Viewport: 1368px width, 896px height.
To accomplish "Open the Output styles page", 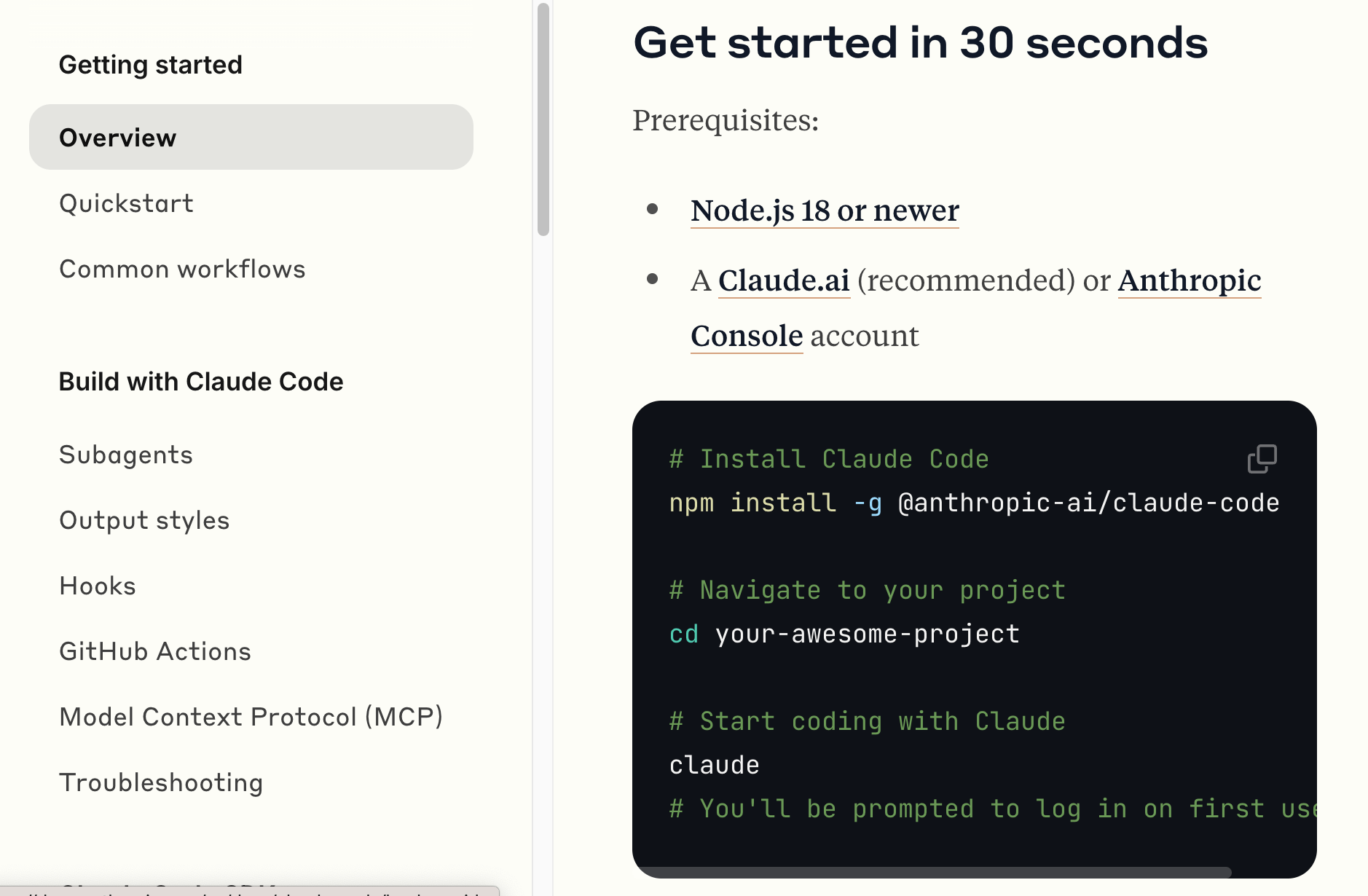I will point(144,520).
